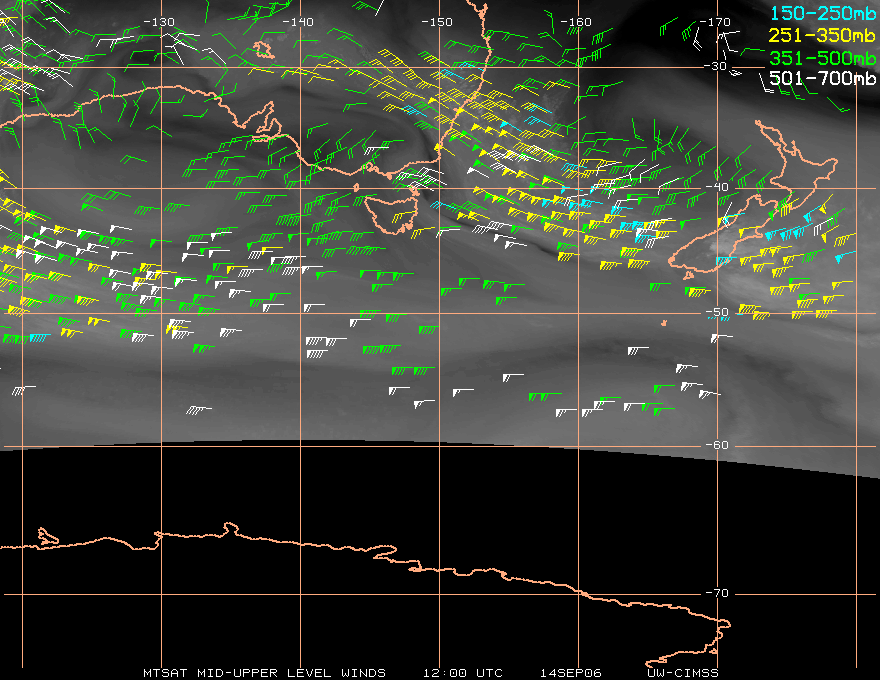The image size is (880, 680).
Task: Click the -140 longitude label
Action: coord(298,22)
